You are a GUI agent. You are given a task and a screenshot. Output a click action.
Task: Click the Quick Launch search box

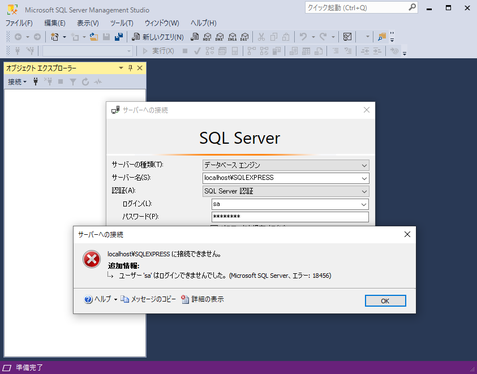click(357, 8)
